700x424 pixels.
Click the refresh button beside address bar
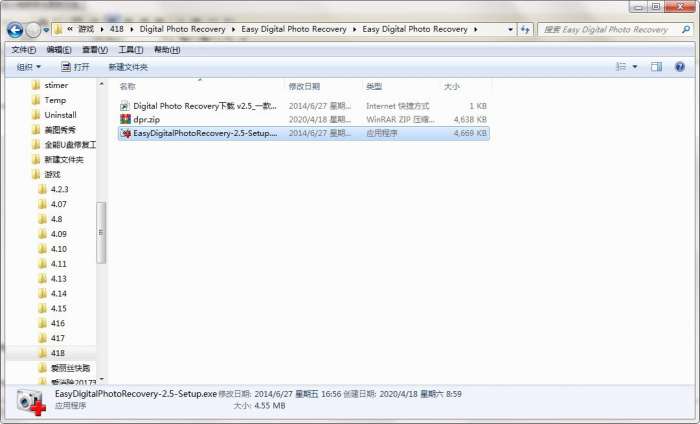pos(525,30)
